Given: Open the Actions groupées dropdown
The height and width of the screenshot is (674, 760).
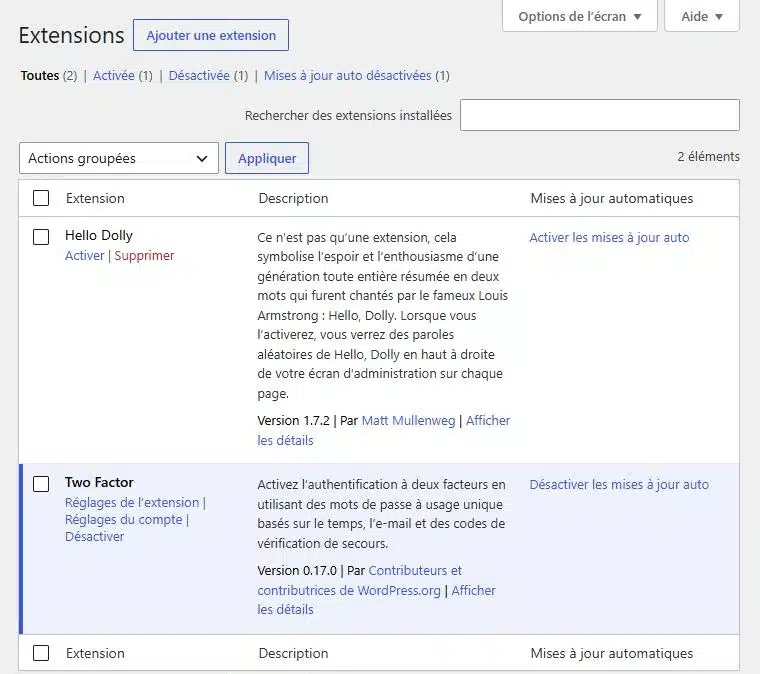Looking at the screenshot, I should point(119,158).
